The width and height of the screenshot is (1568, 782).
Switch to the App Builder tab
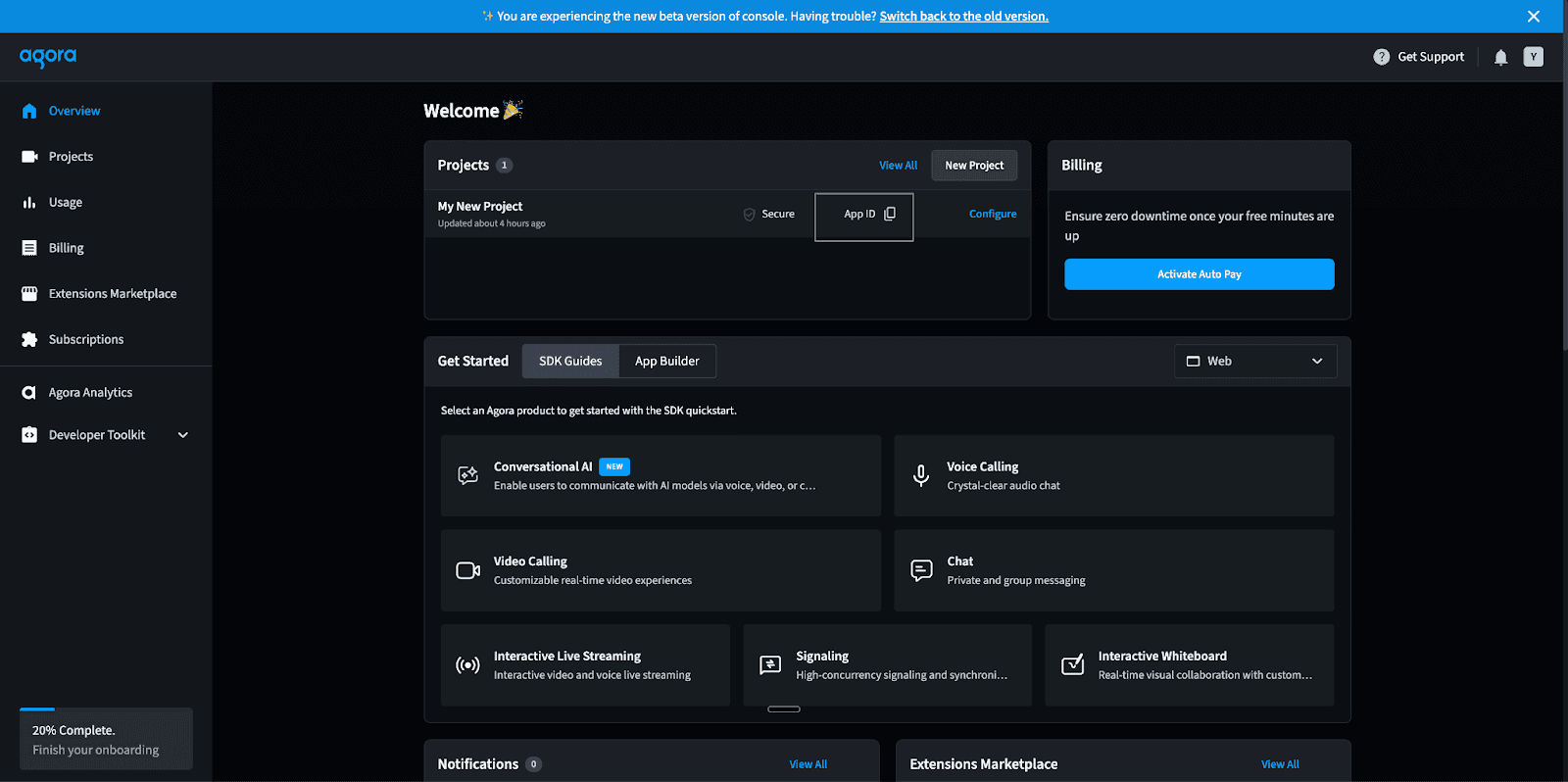tap(666, 362)
